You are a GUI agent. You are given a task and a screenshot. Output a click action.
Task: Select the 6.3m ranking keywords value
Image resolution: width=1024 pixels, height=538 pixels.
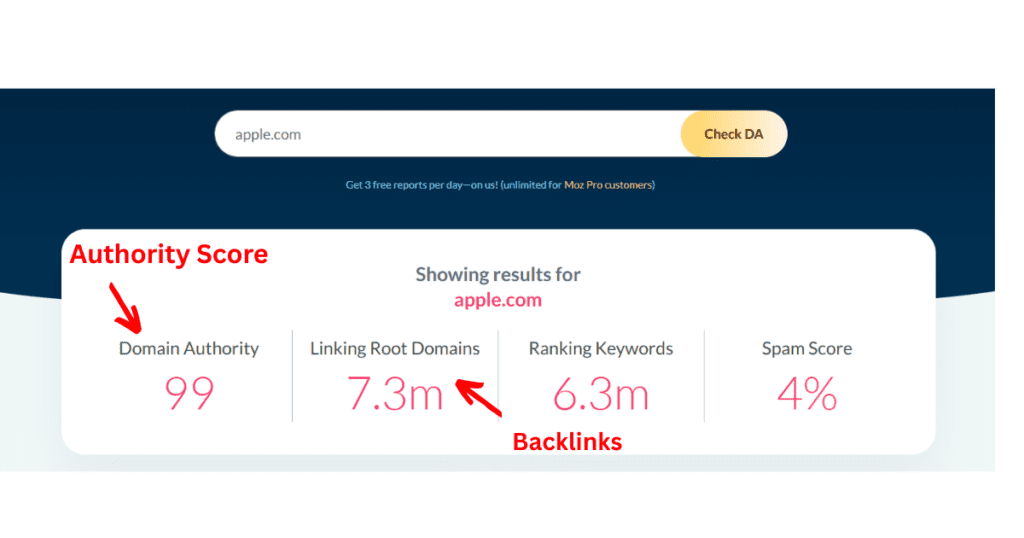[601, 394]
